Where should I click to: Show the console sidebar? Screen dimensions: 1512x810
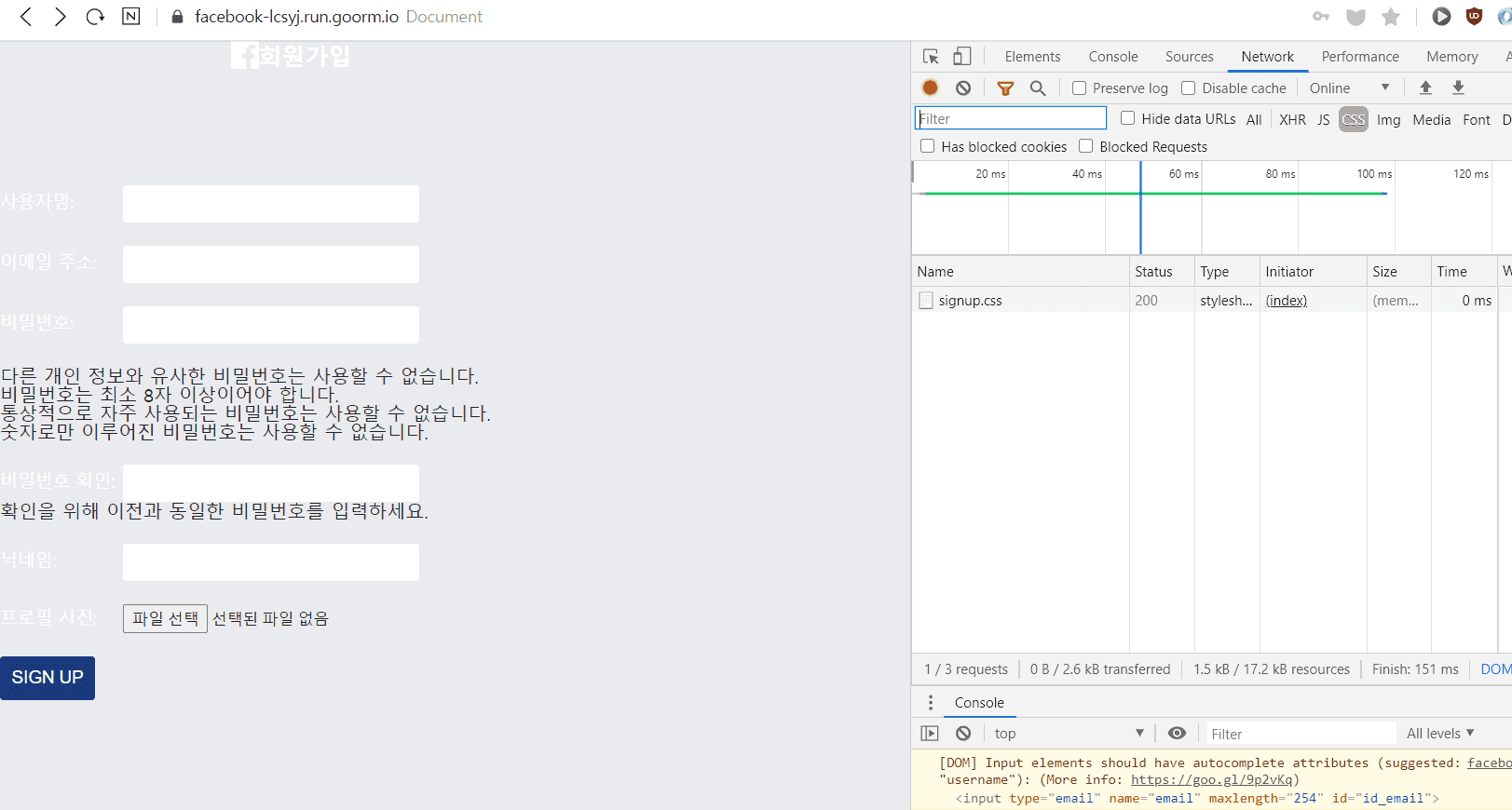[x=930, y=734]
